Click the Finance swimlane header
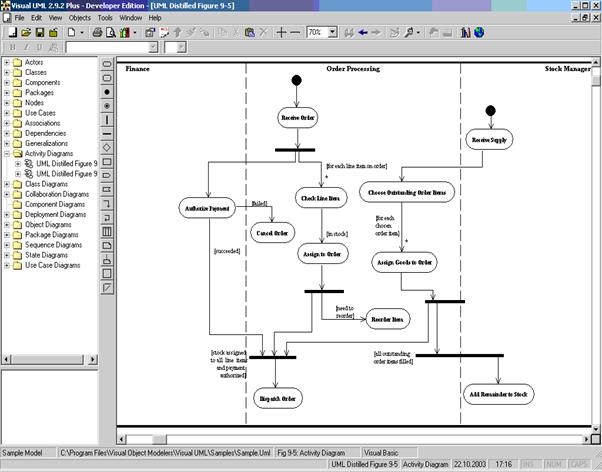This screenshot has height=472, width=602. (x=137, y=69)
